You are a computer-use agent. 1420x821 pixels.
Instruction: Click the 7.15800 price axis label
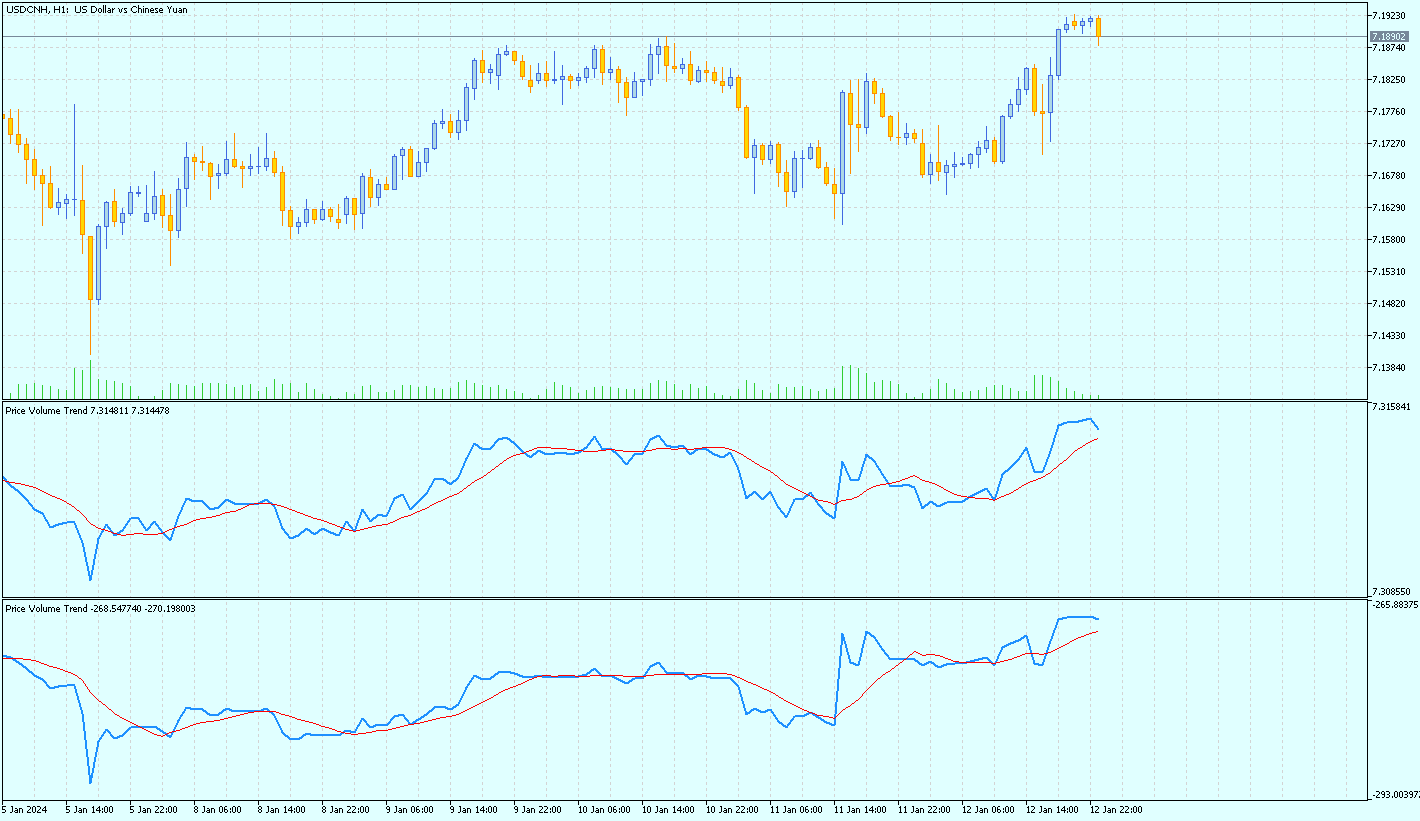pos(1390,240)
